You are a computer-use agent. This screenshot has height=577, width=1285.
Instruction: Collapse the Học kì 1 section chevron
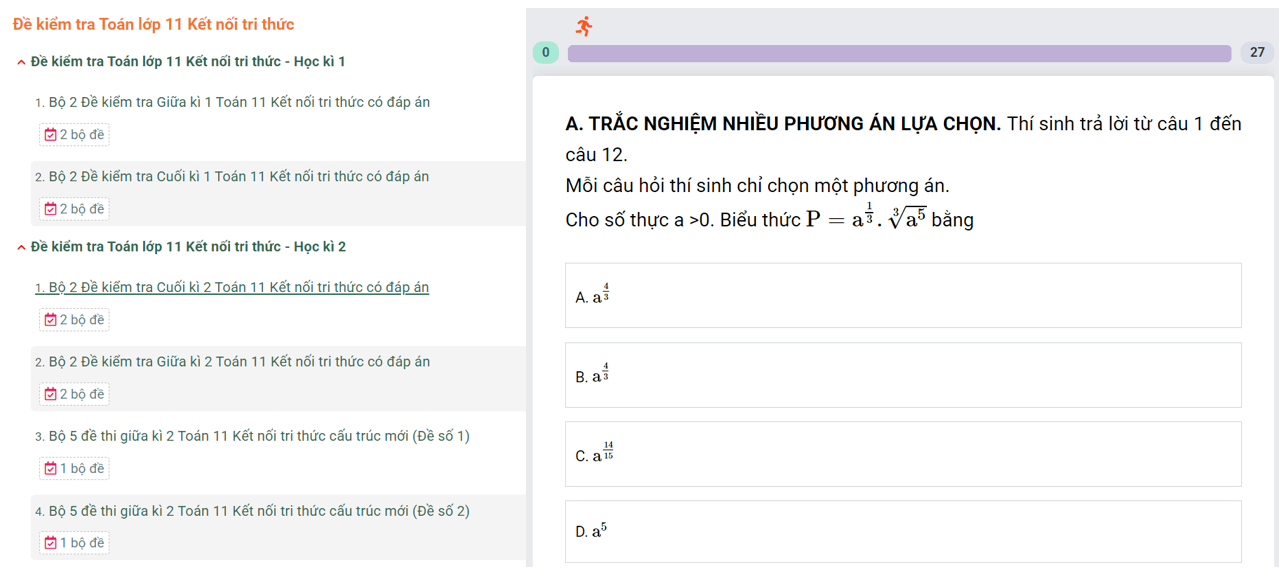pos(22,62)
